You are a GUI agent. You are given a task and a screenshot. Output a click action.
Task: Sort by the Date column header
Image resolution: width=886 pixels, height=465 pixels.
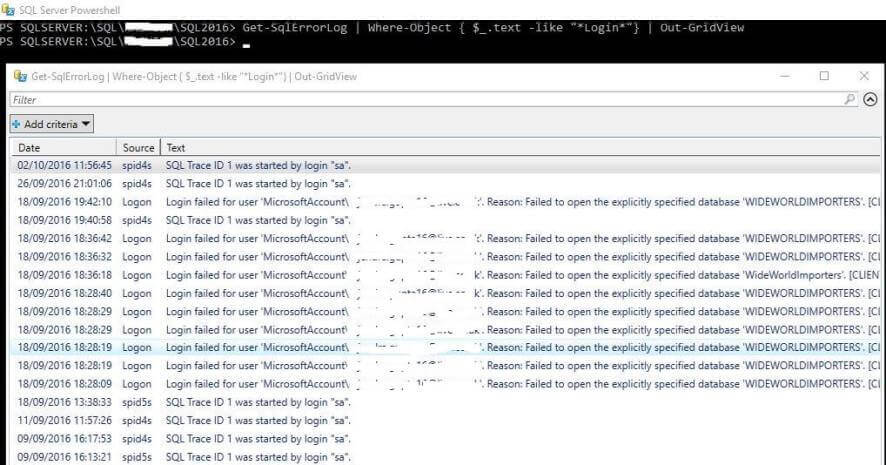(x=64, y=147)
